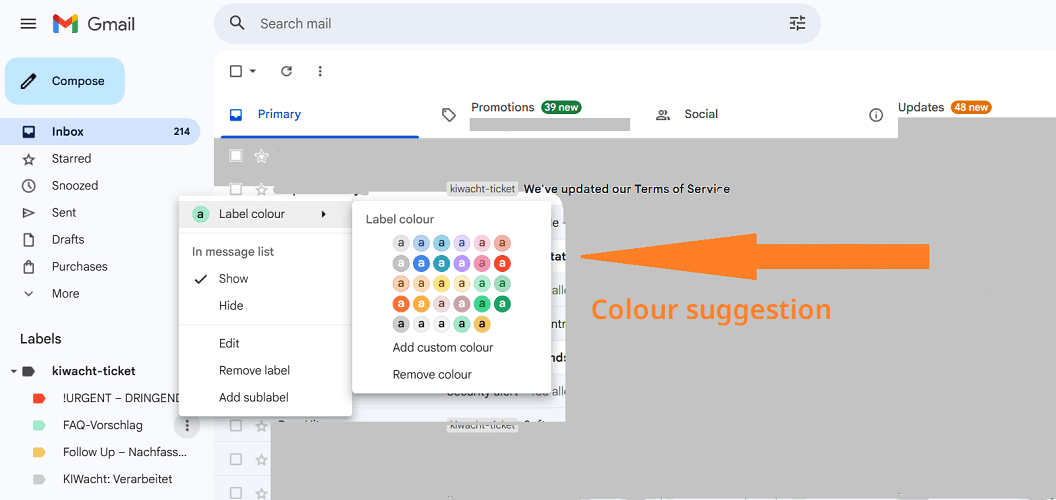Open Label colour submenu item
1056x500 pixels.
(x=265, y=214)
